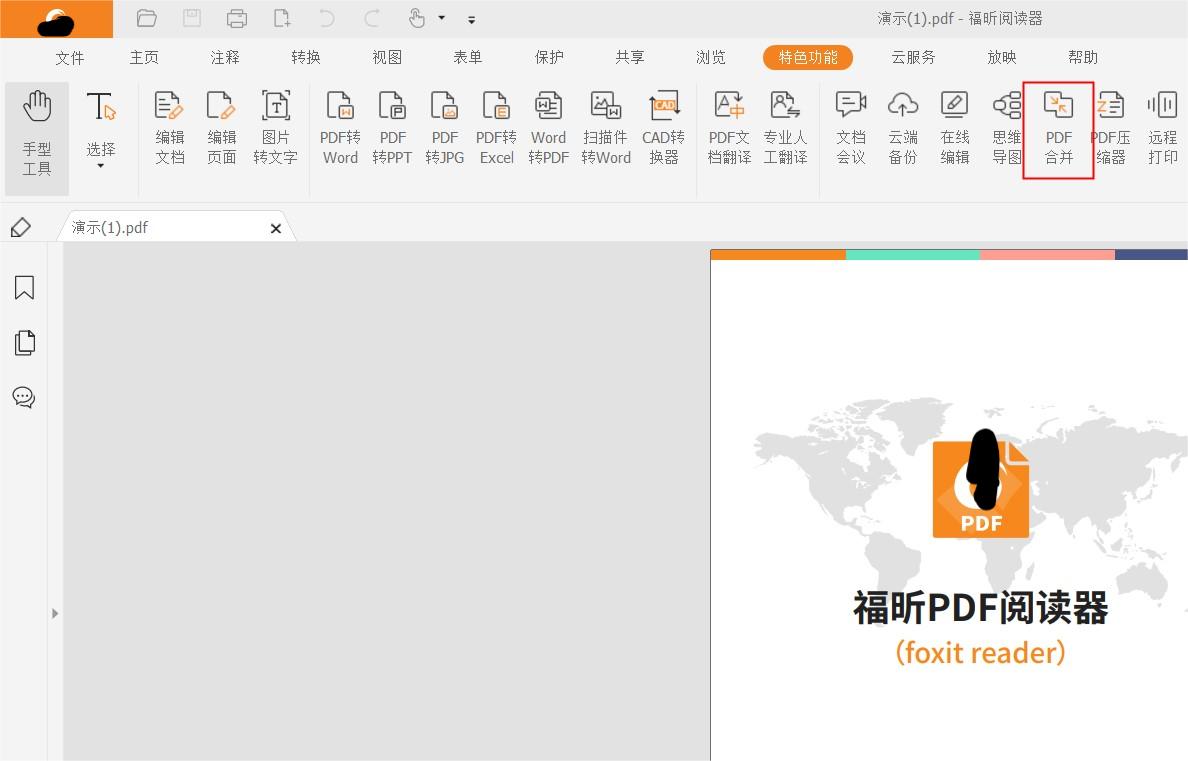Open the 放映 tab
Image resolution: width=1188 pixels, height=761 pixels.
(x=1002, y=58)
